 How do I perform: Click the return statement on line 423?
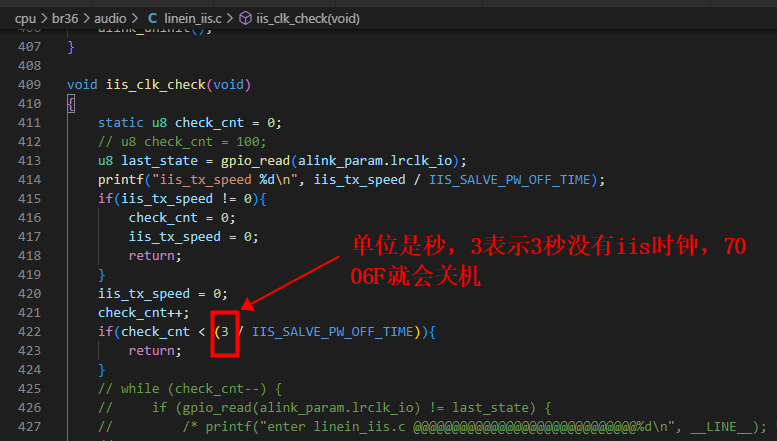coord(155,351)
